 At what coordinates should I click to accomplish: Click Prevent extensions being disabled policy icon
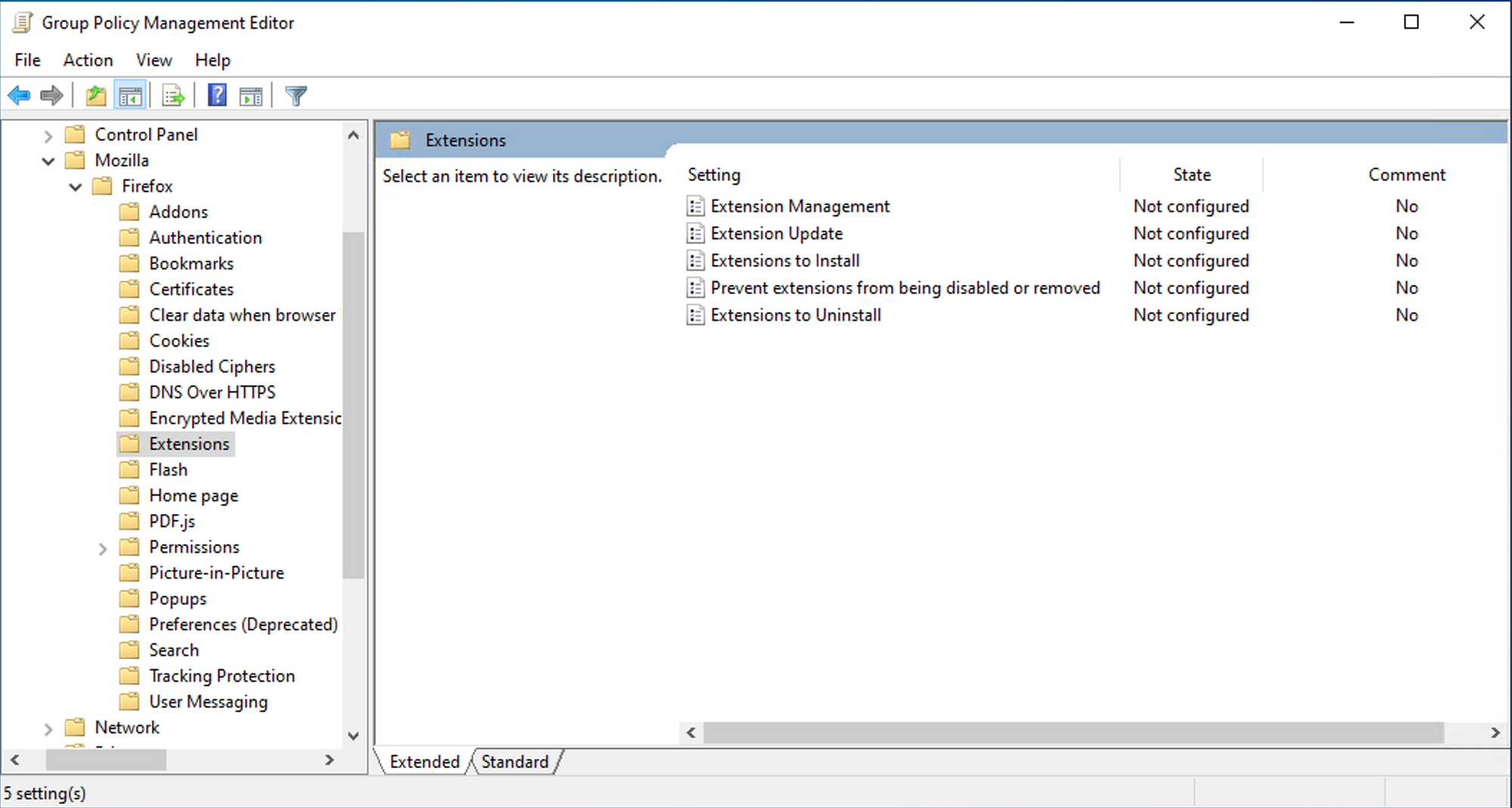(696, 288)
